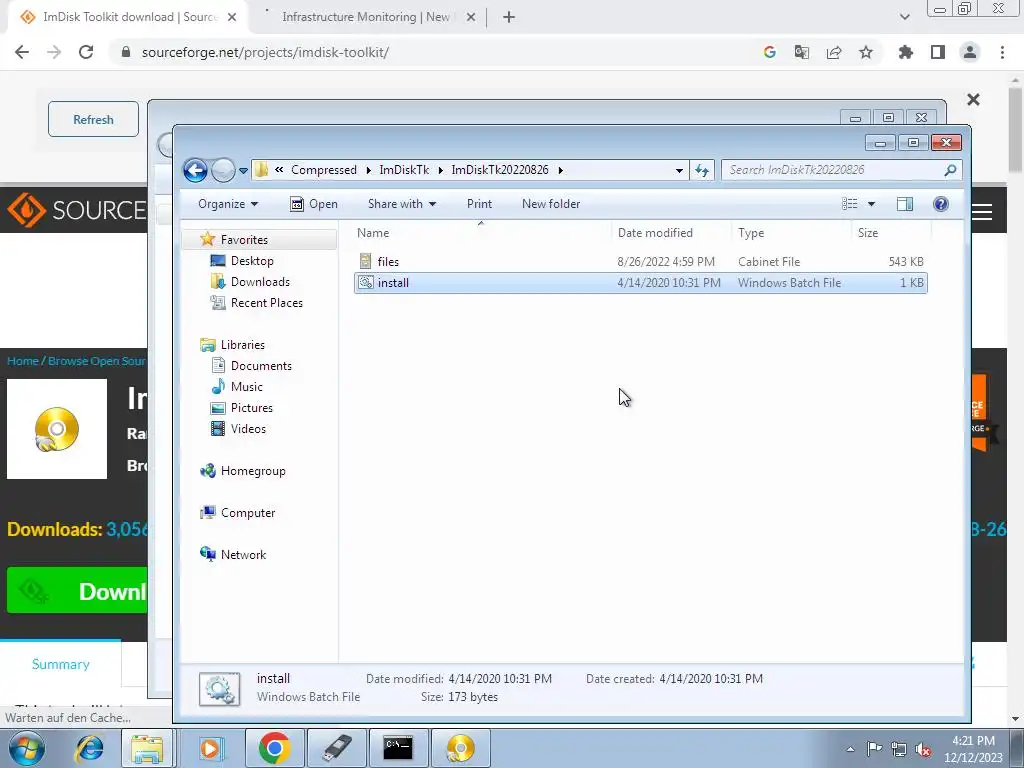The width and height of the screenshot is (1024, 768).
Task: Open the Videos library
Action: coord(248,428)
